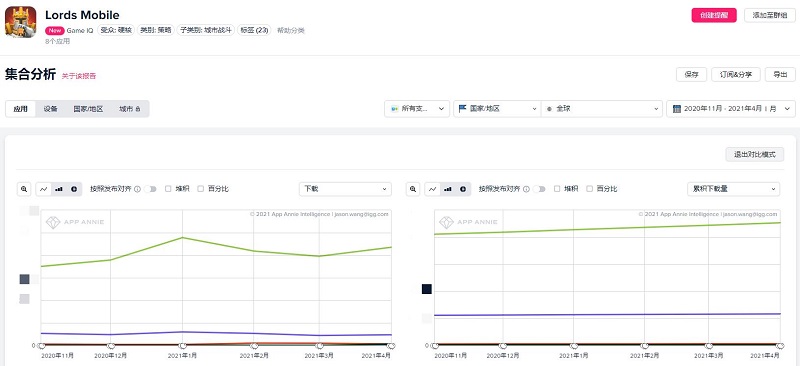Select the pie chart icon on left chart

(74, 189)
